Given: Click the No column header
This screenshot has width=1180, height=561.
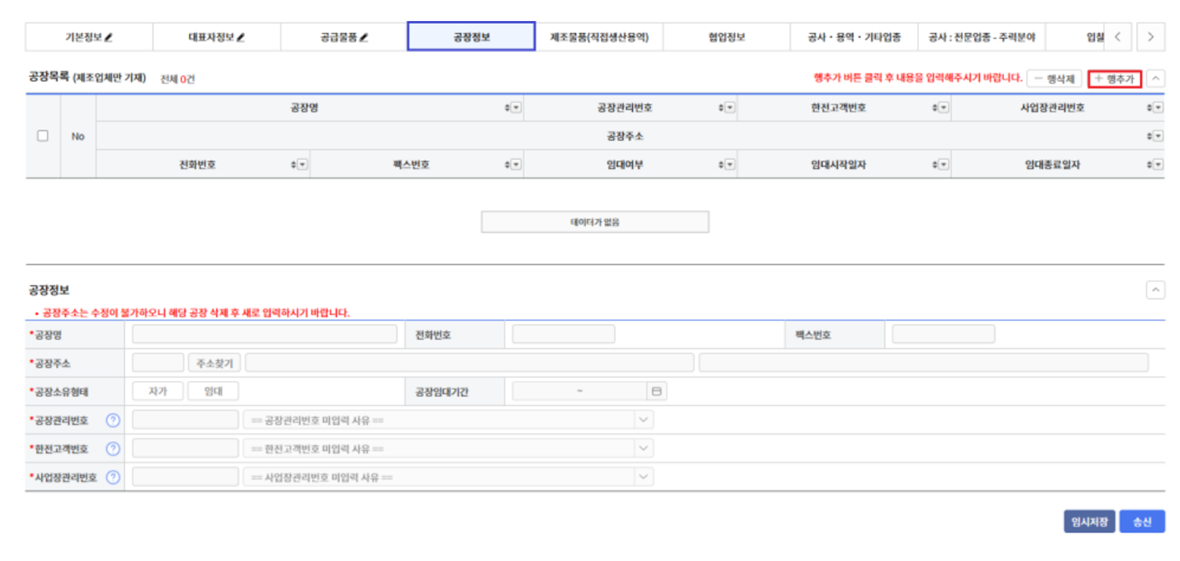Looking at the screenshot, I should (x=78, y=136).
